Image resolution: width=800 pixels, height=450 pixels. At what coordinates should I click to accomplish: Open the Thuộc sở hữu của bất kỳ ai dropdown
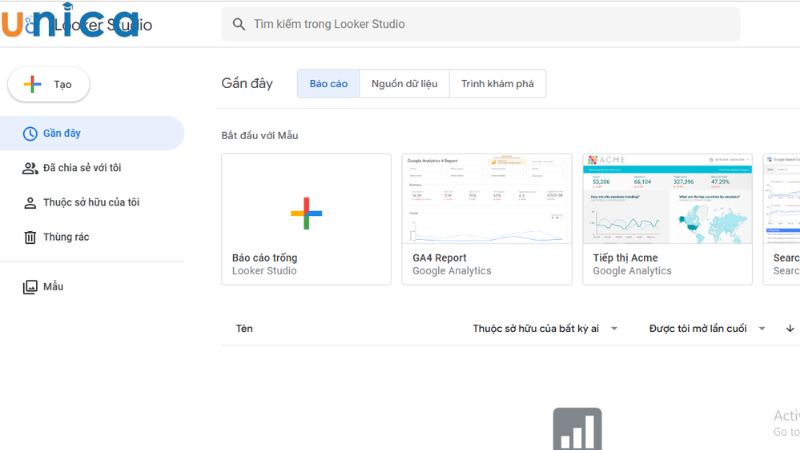pos(545,329)
